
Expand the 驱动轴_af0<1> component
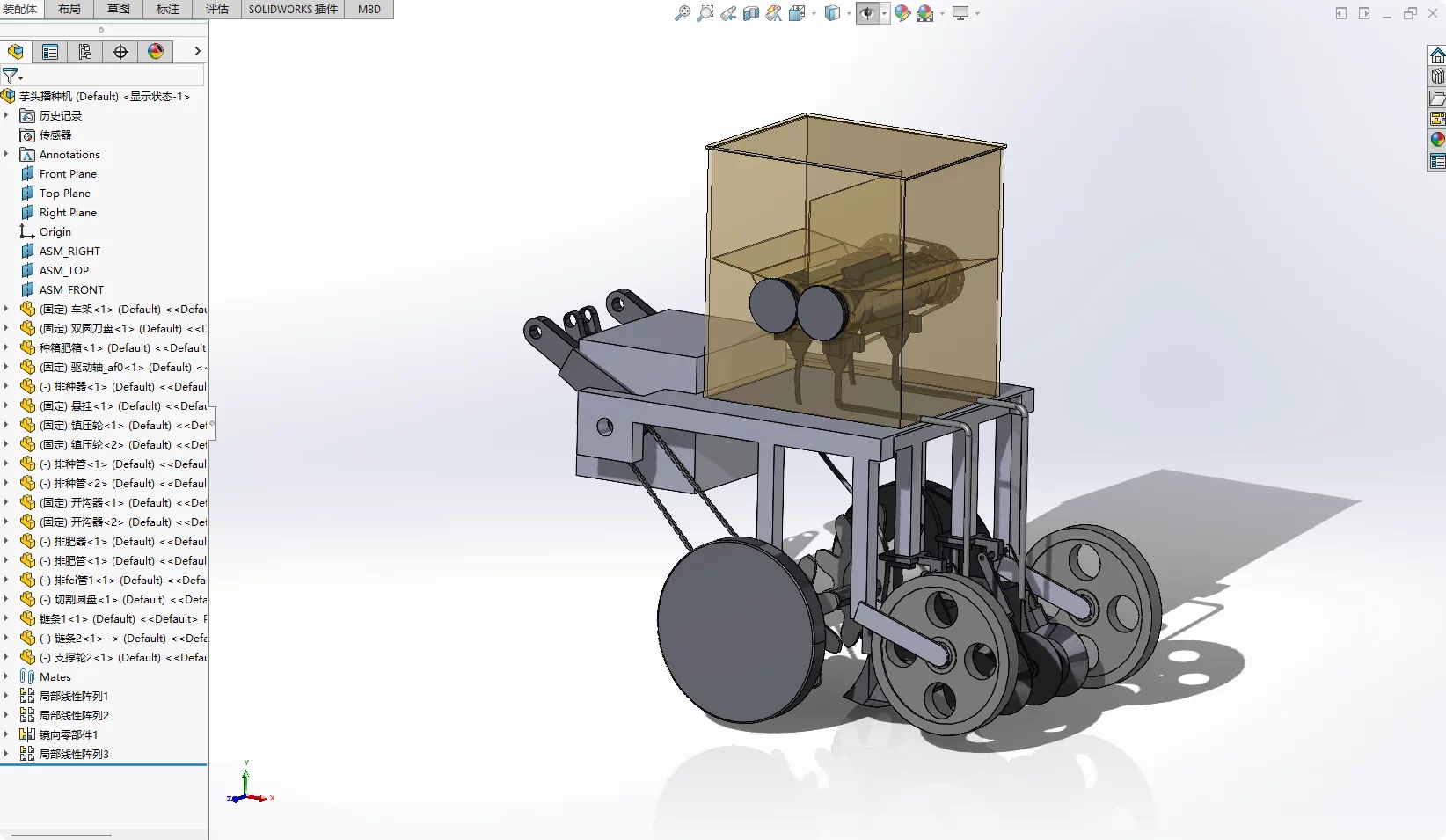pyautogui.click(x=6, y=368)
